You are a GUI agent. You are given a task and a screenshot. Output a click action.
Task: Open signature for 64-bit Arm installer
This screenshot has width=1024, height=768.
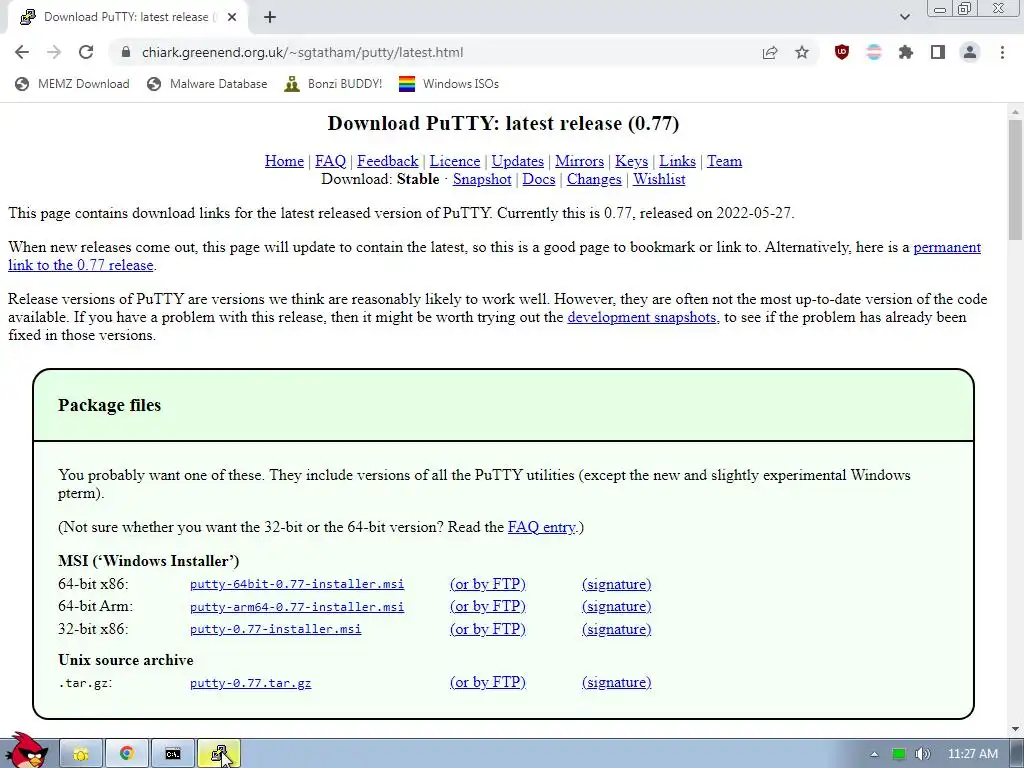pos(616,606)
